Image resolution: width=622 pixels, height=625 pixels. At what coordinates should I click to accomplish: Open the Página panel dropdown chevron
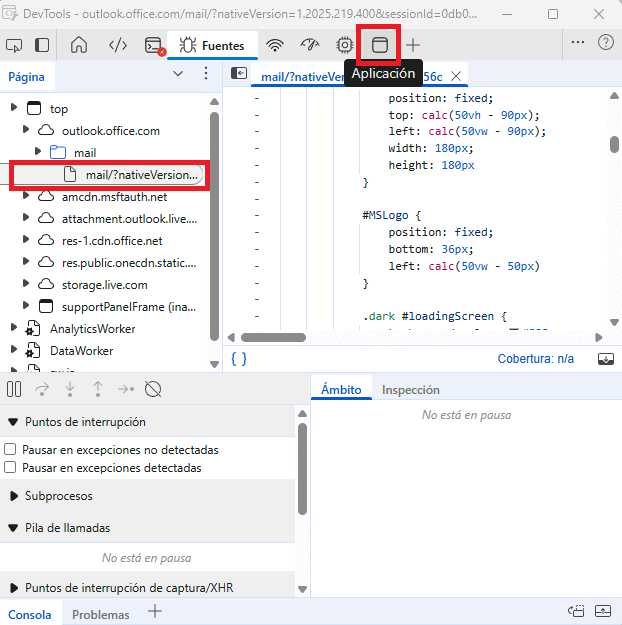[x=178, y=73]
